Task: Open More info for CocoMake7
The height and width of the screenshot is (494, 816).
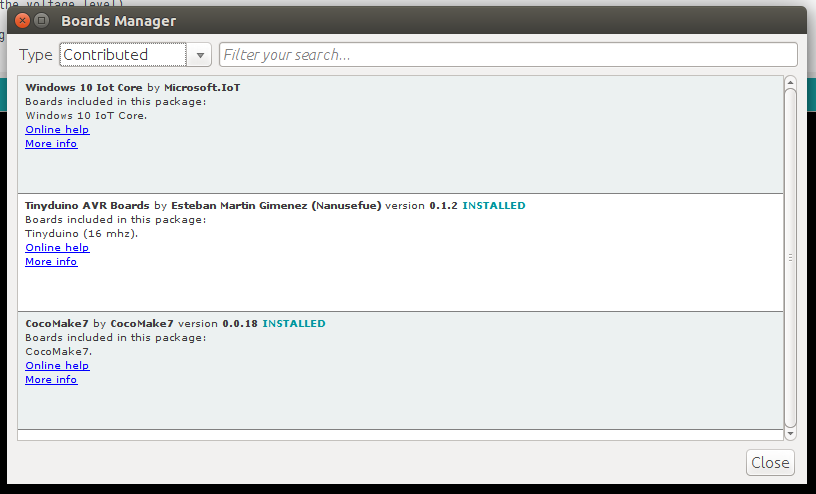Action: [51, 380]
